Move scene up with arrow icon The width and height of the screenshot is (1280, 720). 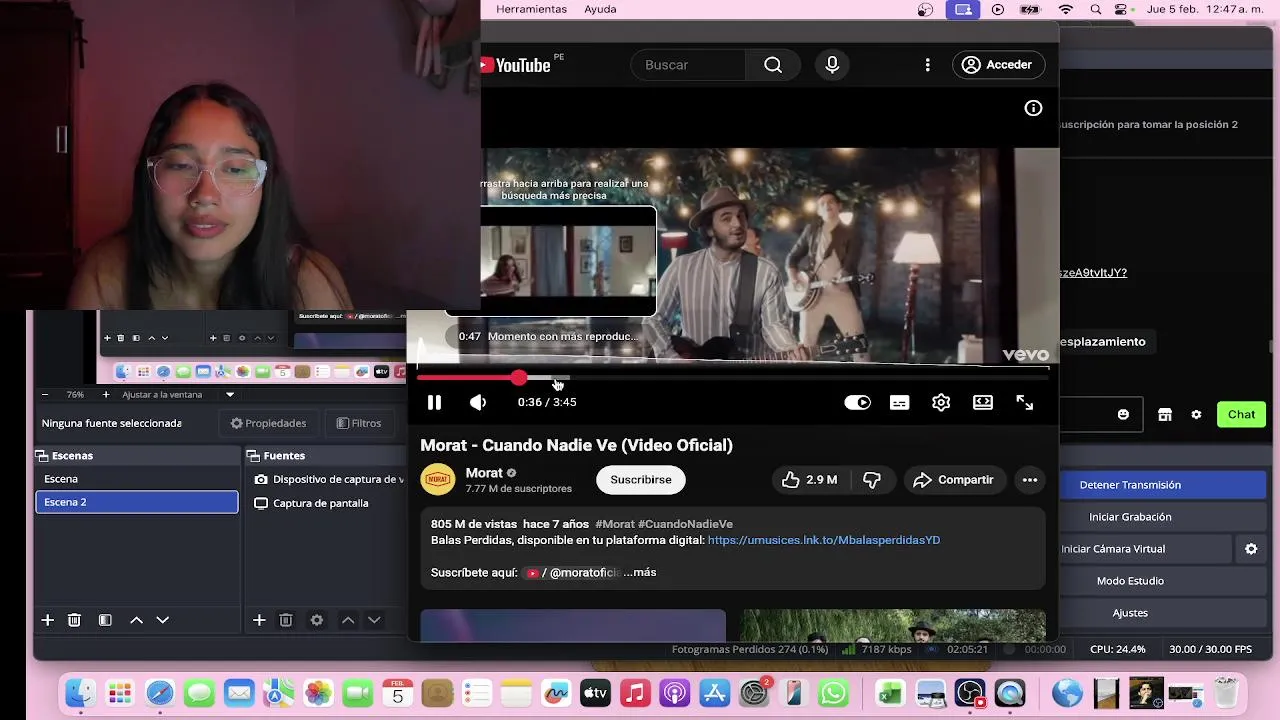[137, 620]
